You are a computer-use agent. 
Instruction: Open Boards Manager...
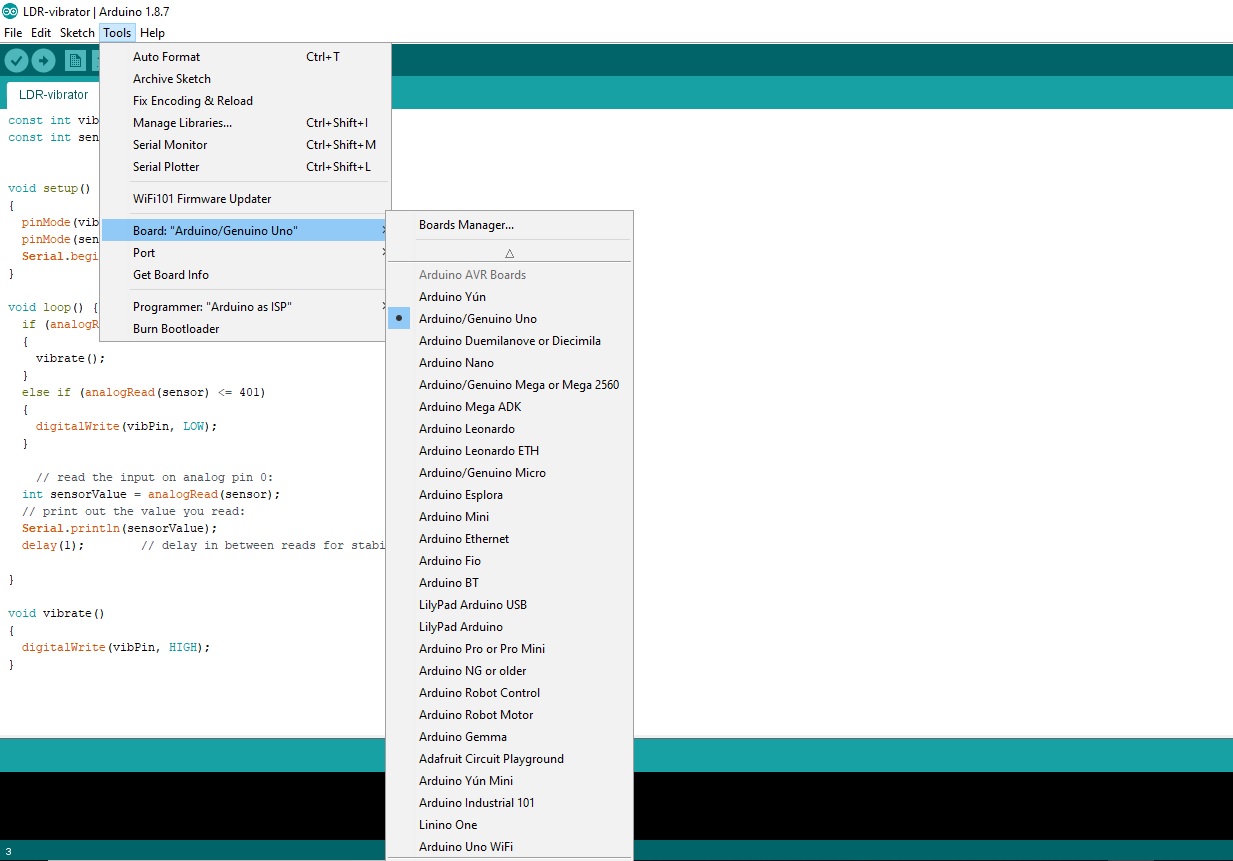tap(509, 225)
